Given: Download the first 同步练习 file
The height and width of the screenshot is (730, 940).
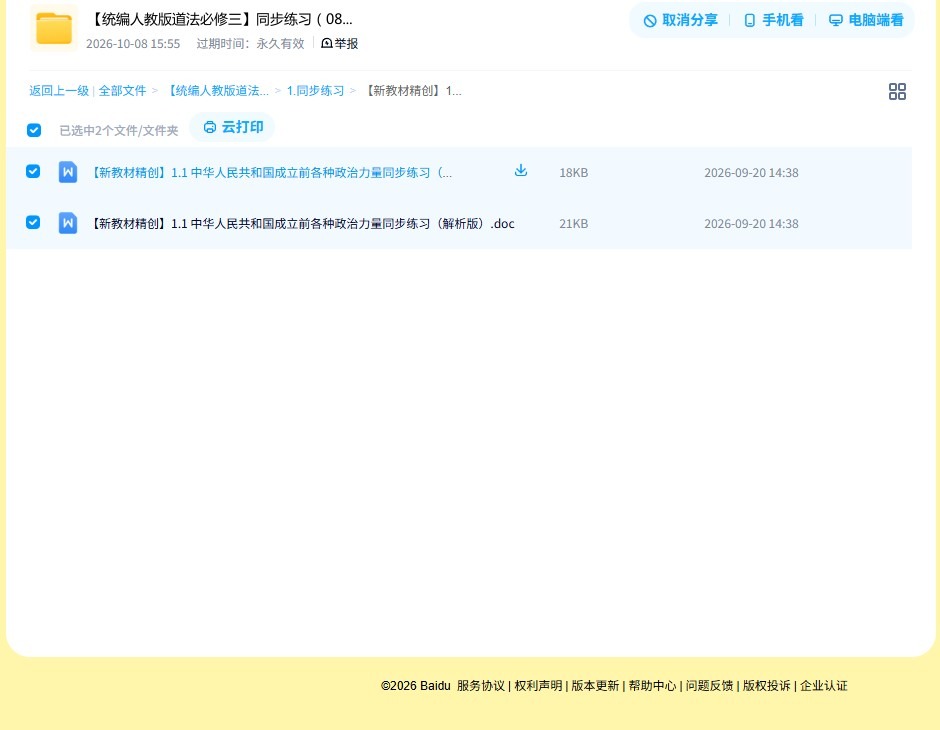Looking at the screenshot, I should pos(521,171).
